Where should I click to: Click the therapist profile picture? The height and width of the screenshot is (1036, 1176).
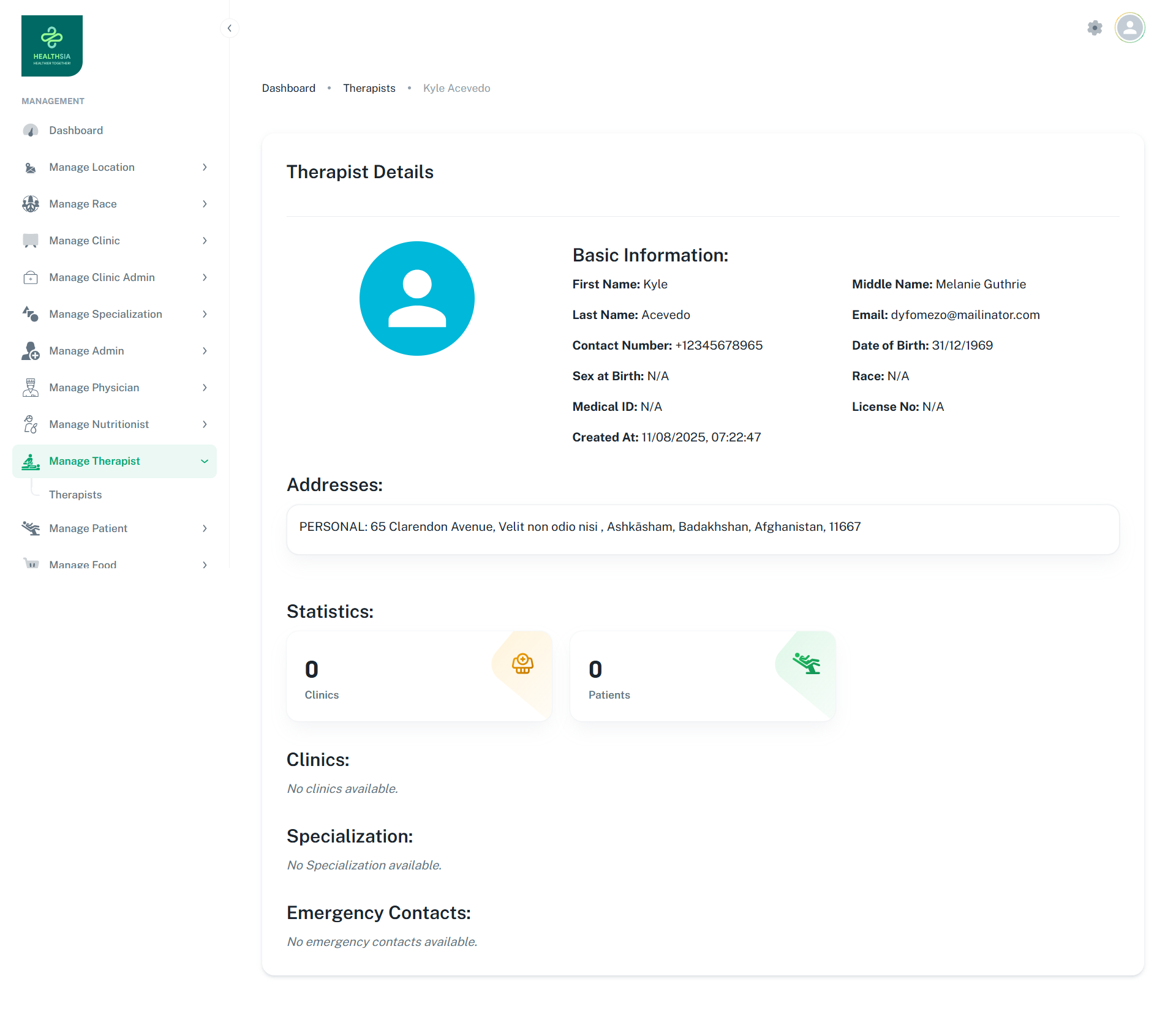tap(417, 298)
